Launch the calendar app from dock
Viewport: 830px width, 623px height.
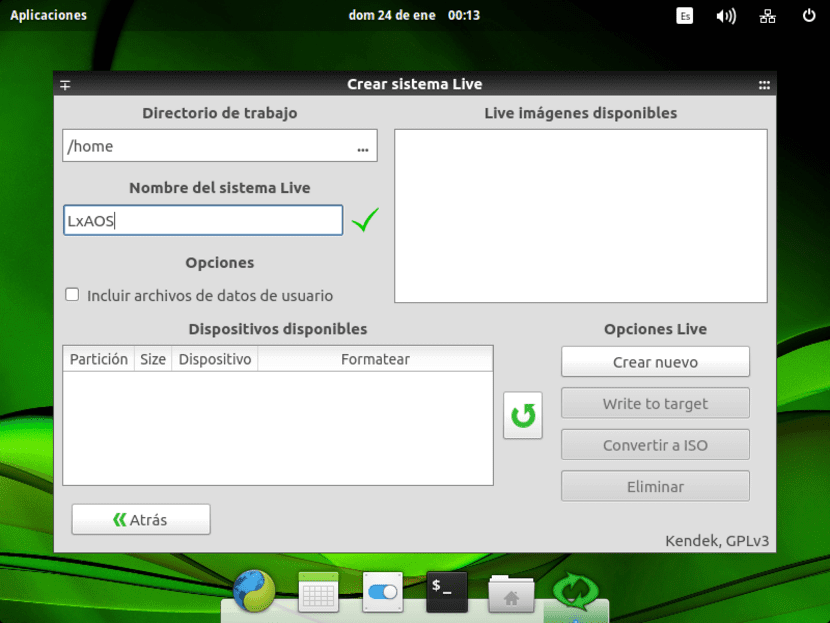(x=318, y=592)
